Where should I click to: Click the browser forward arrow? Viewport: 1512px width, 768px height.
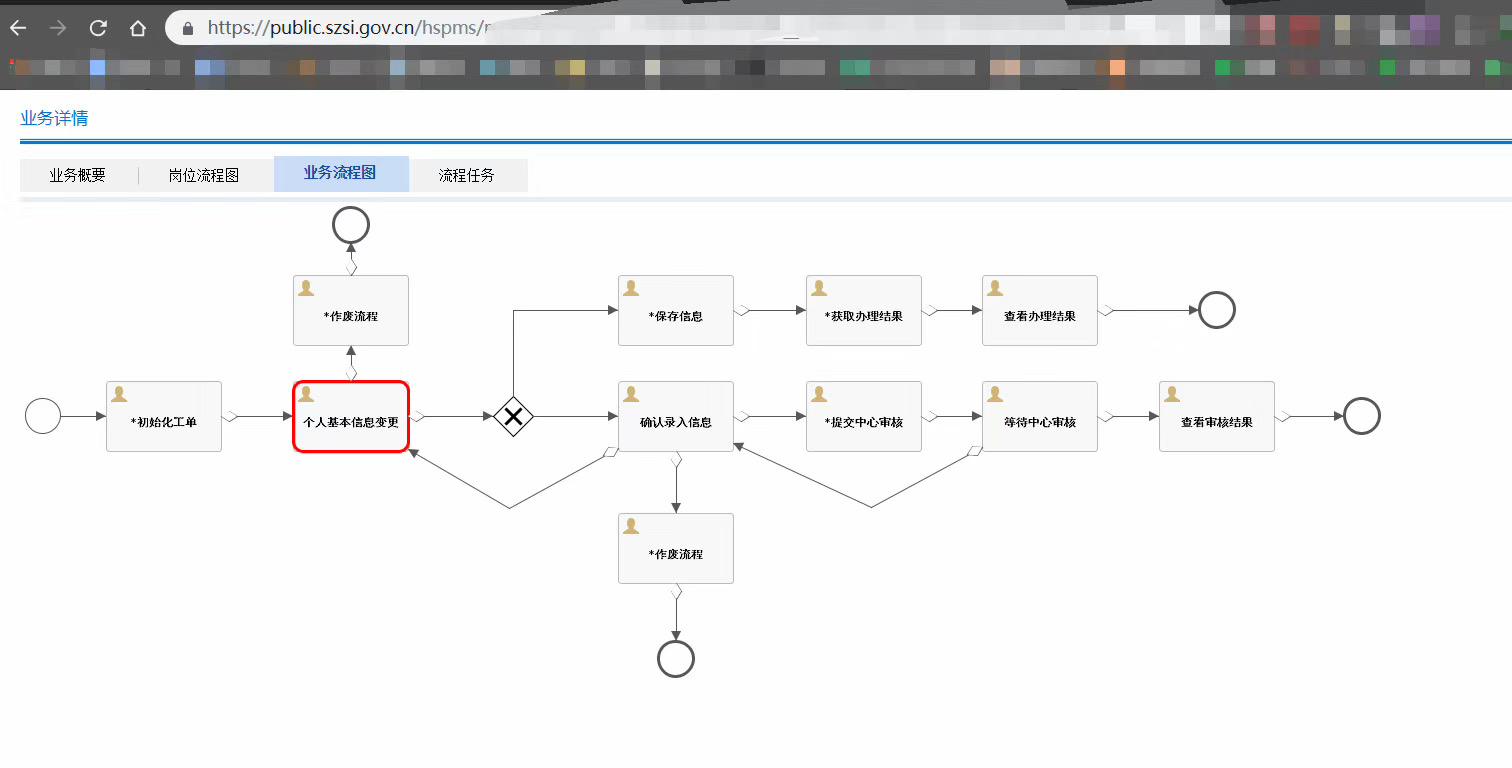(58, 28)
